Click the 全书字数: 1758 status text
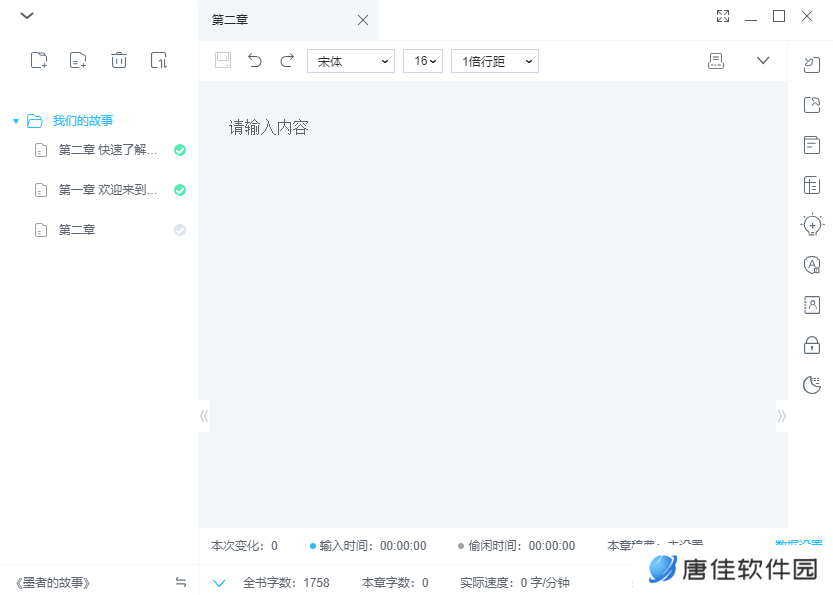The image size is (833, 595). tap(286, 583)
